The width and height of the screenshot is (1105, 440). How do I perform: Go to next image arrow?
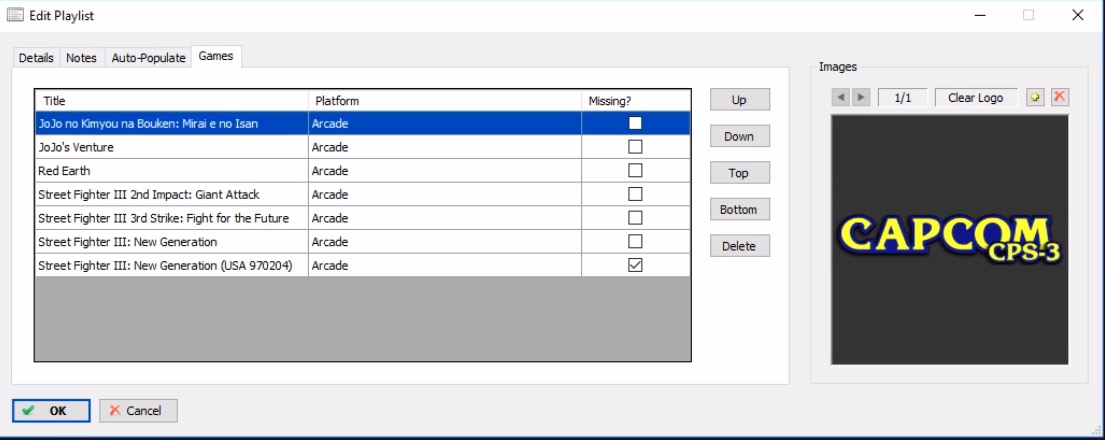point(860,97)
